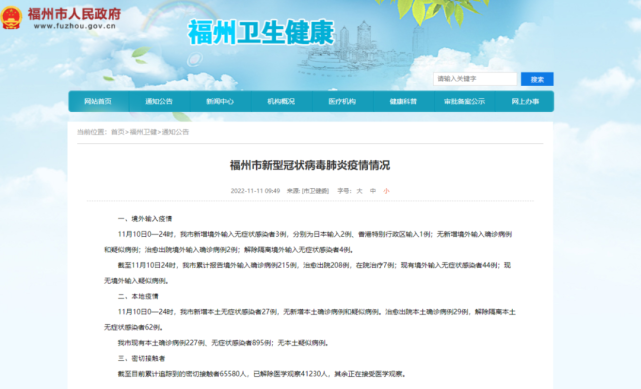The image size is (641, 389).
Task: Click the heading 二、本地疫情
Action: point(138,296)
